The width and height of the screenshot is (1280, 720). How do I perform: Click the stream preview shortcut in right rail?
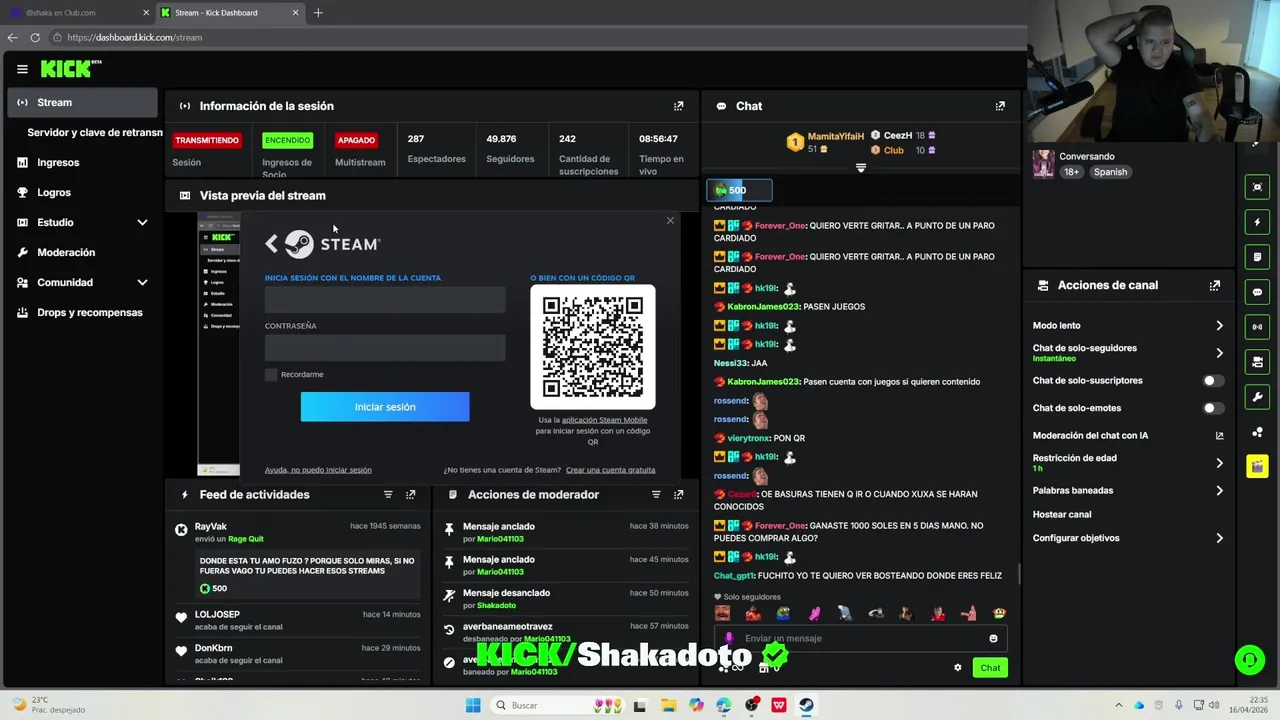coord(1257,187)
